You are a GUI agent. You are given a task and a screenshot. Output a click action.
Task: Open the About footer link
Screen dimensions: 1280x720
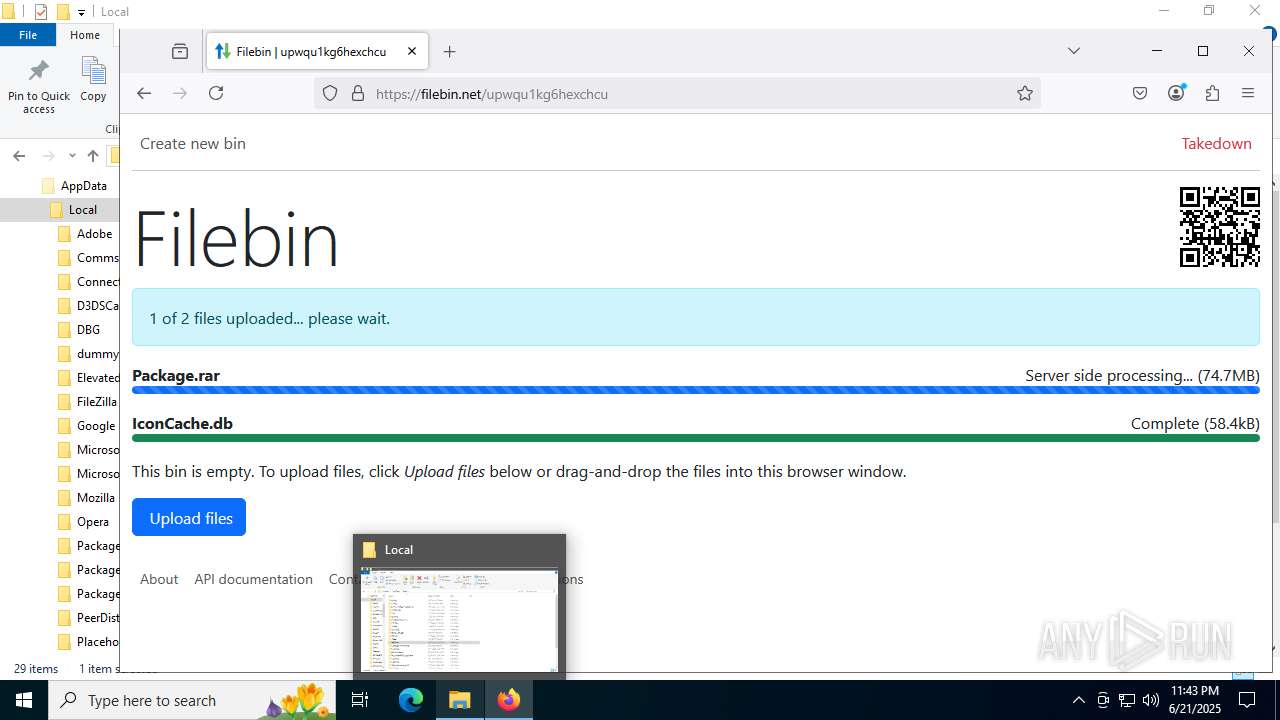tap(159, 579)
